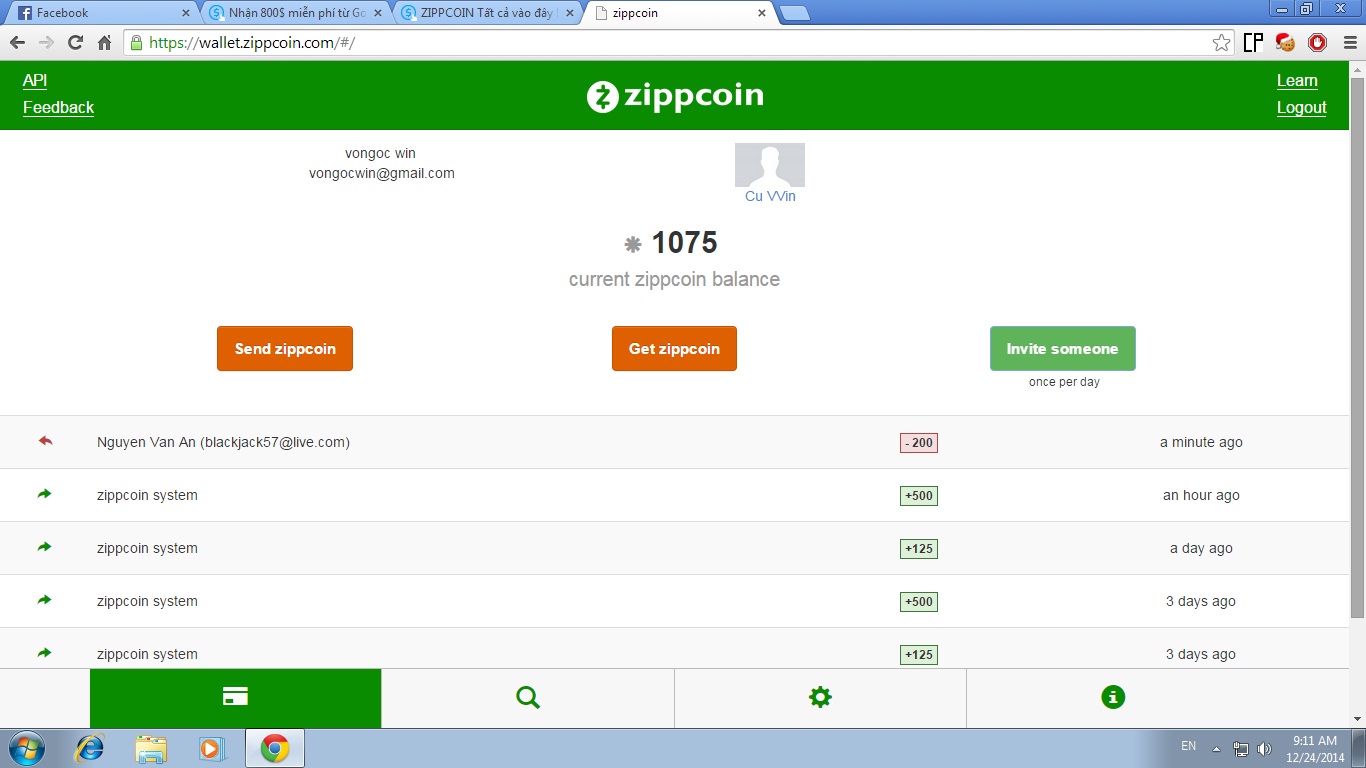Click the green arrow on the hour-old row

pyautogui.click(x=44, y=494)
